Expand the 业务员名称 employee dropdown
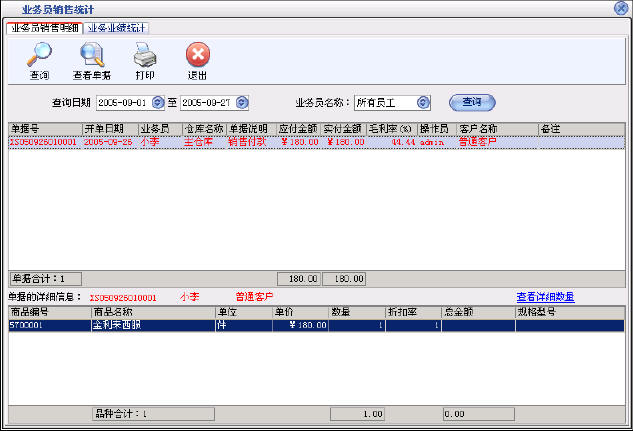 (423, 102)
